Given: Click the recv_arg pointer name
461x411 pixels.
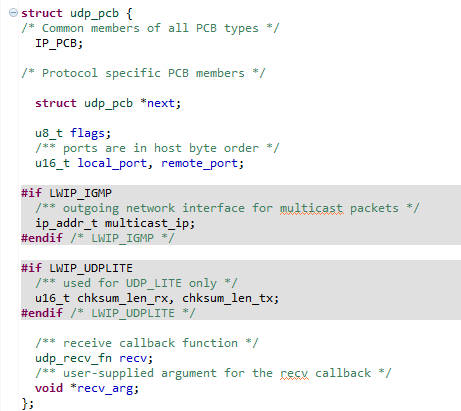Looking at the screenshot, I should point(105,388).
